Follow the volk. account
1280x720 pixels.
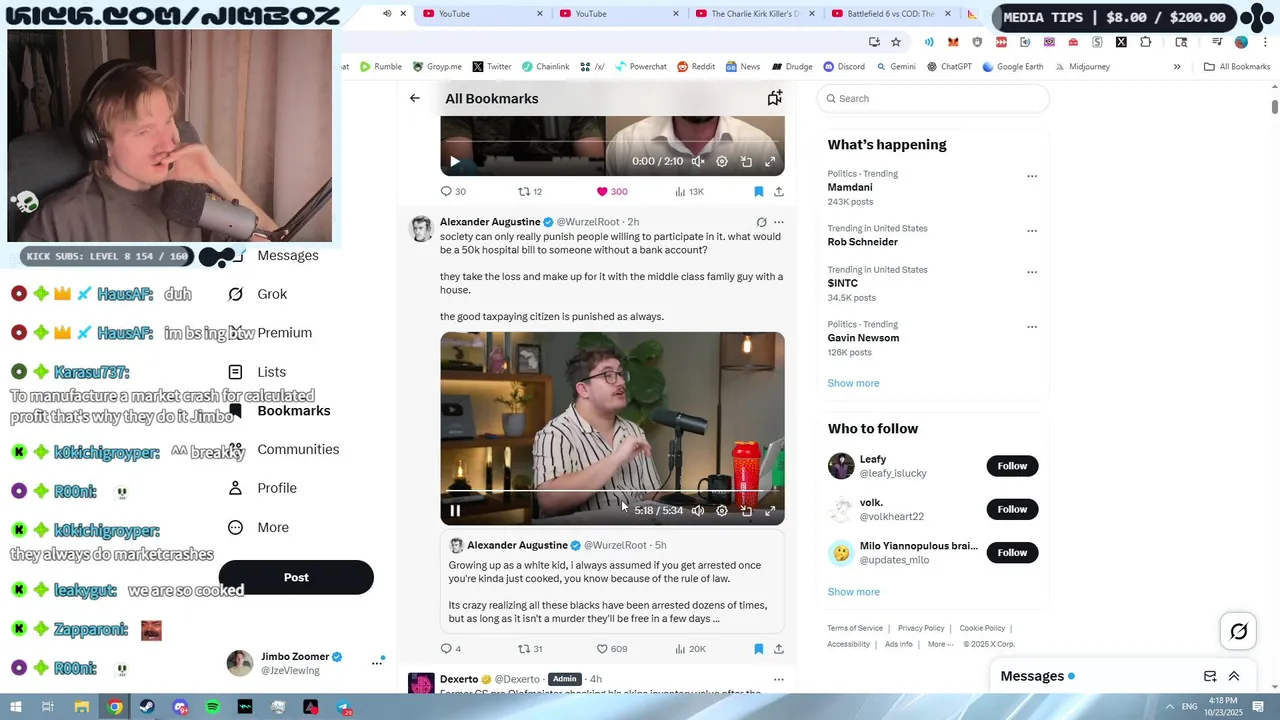pyautogui.click(x=1012, y=509)
